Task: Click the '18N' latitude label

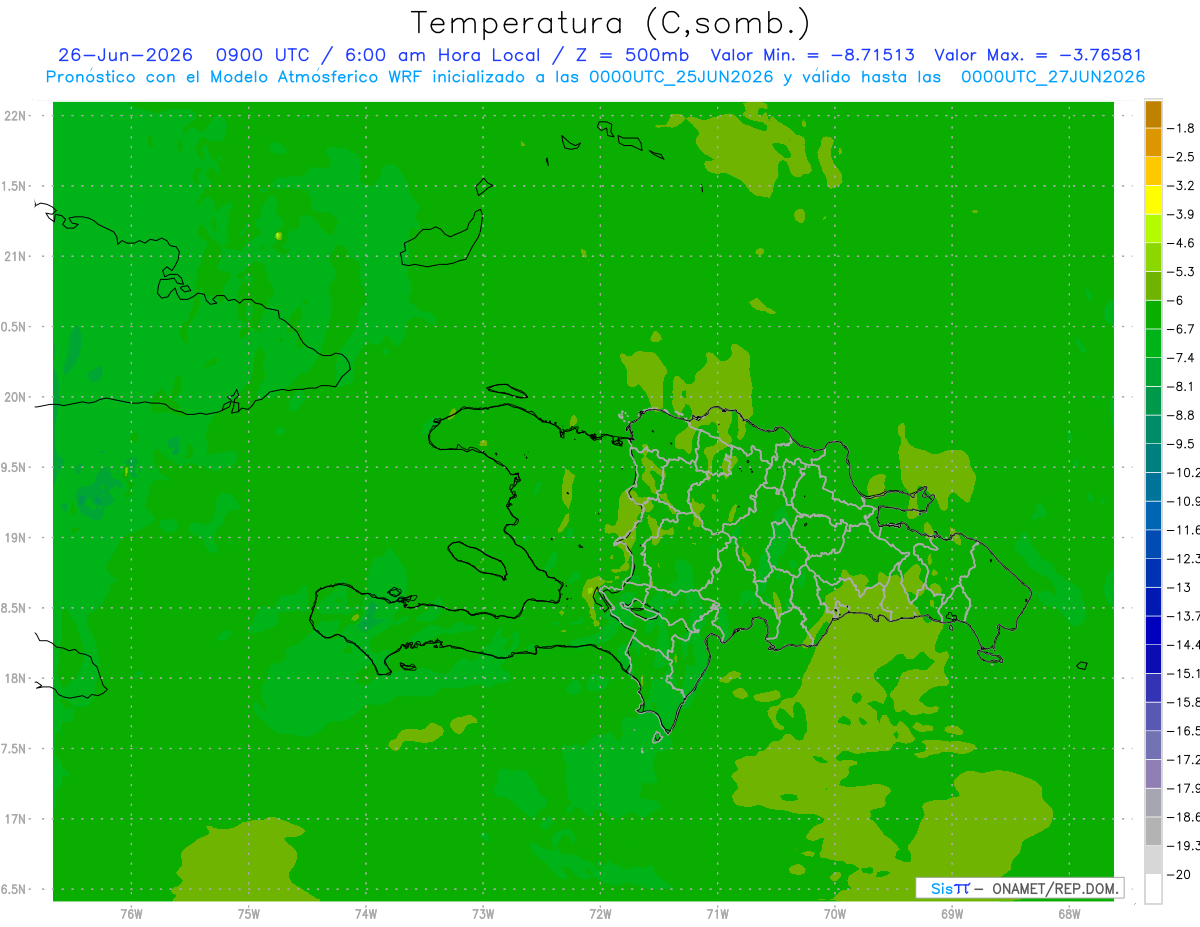Action: [15, 678]
